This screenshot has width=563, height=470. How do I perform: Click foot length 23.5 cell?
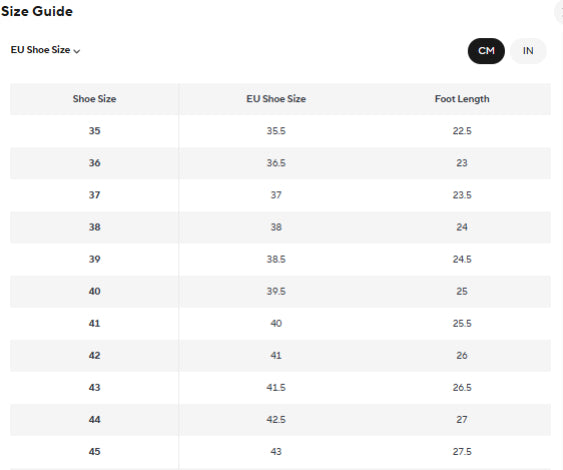tap(462, 195)
